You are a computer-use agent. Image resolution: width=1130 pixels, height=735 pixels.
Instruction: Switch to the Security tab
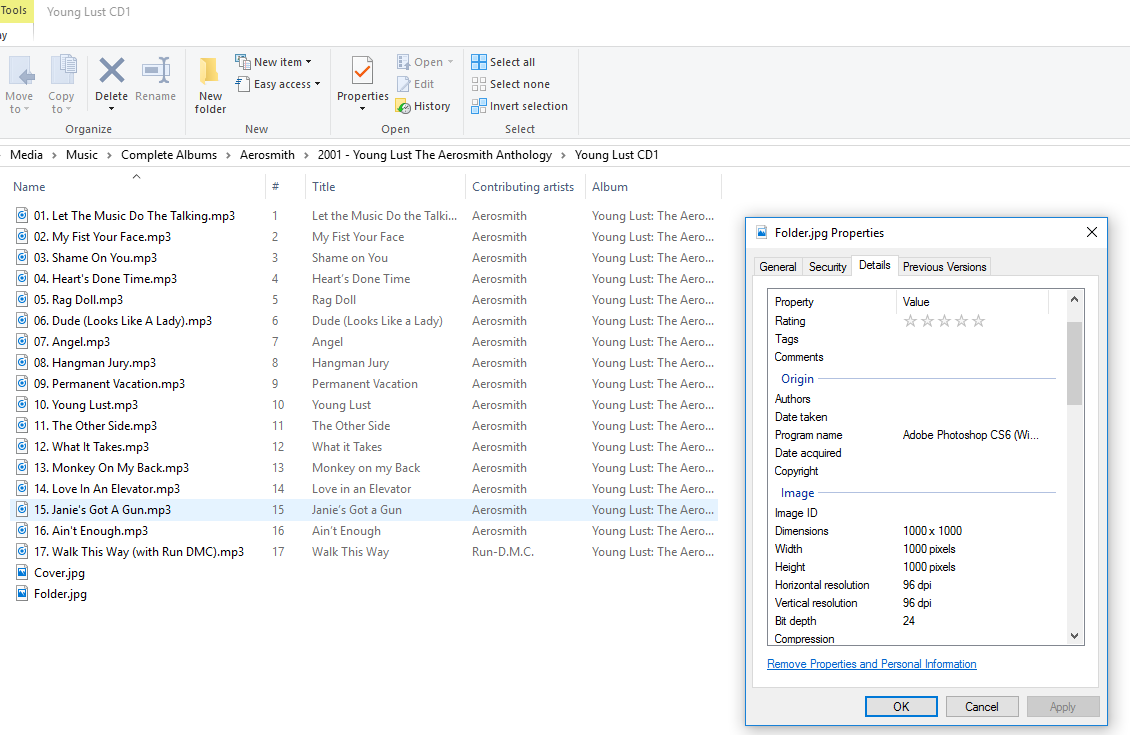(827, 267)
